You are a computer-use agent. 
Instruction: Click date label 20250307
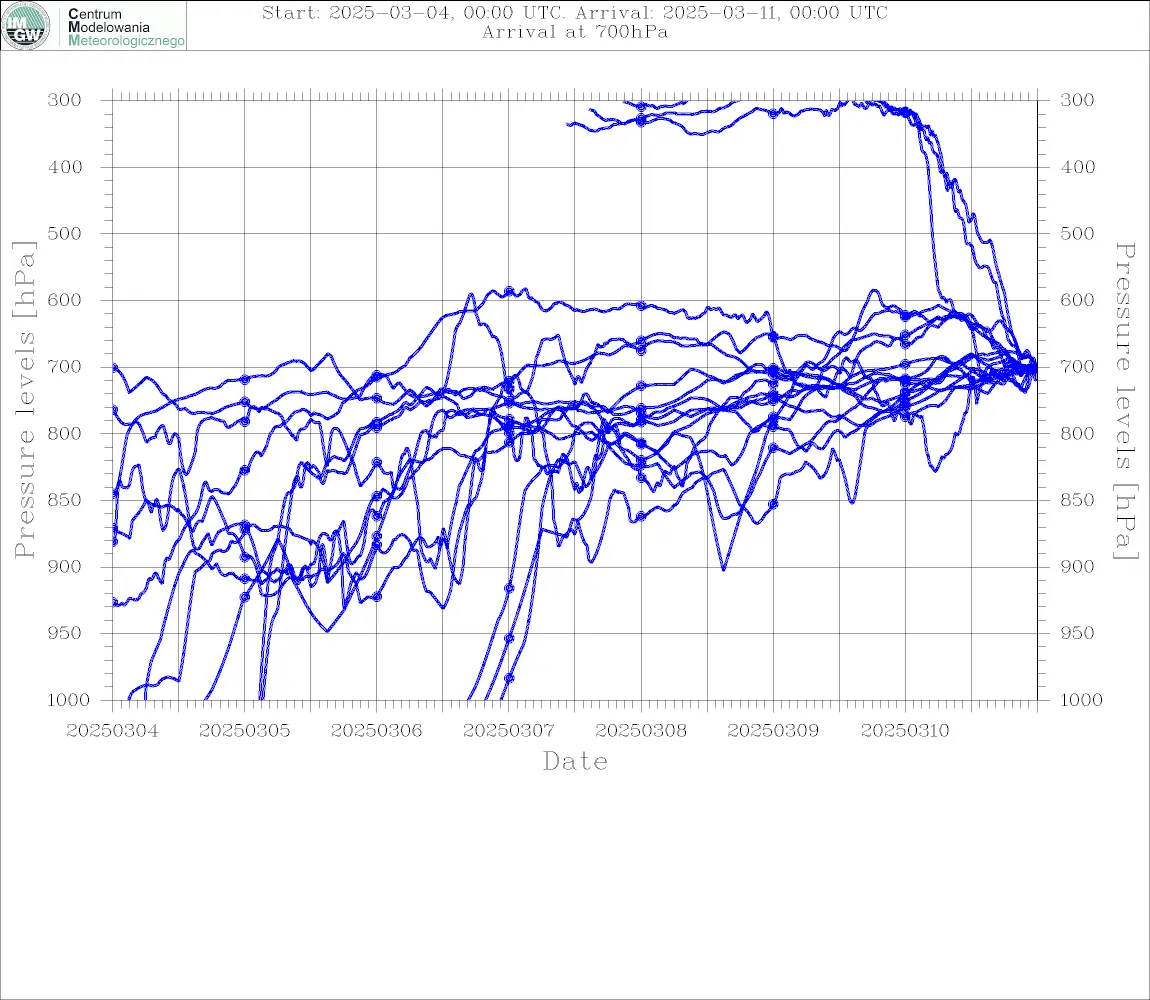click(508, 731)
